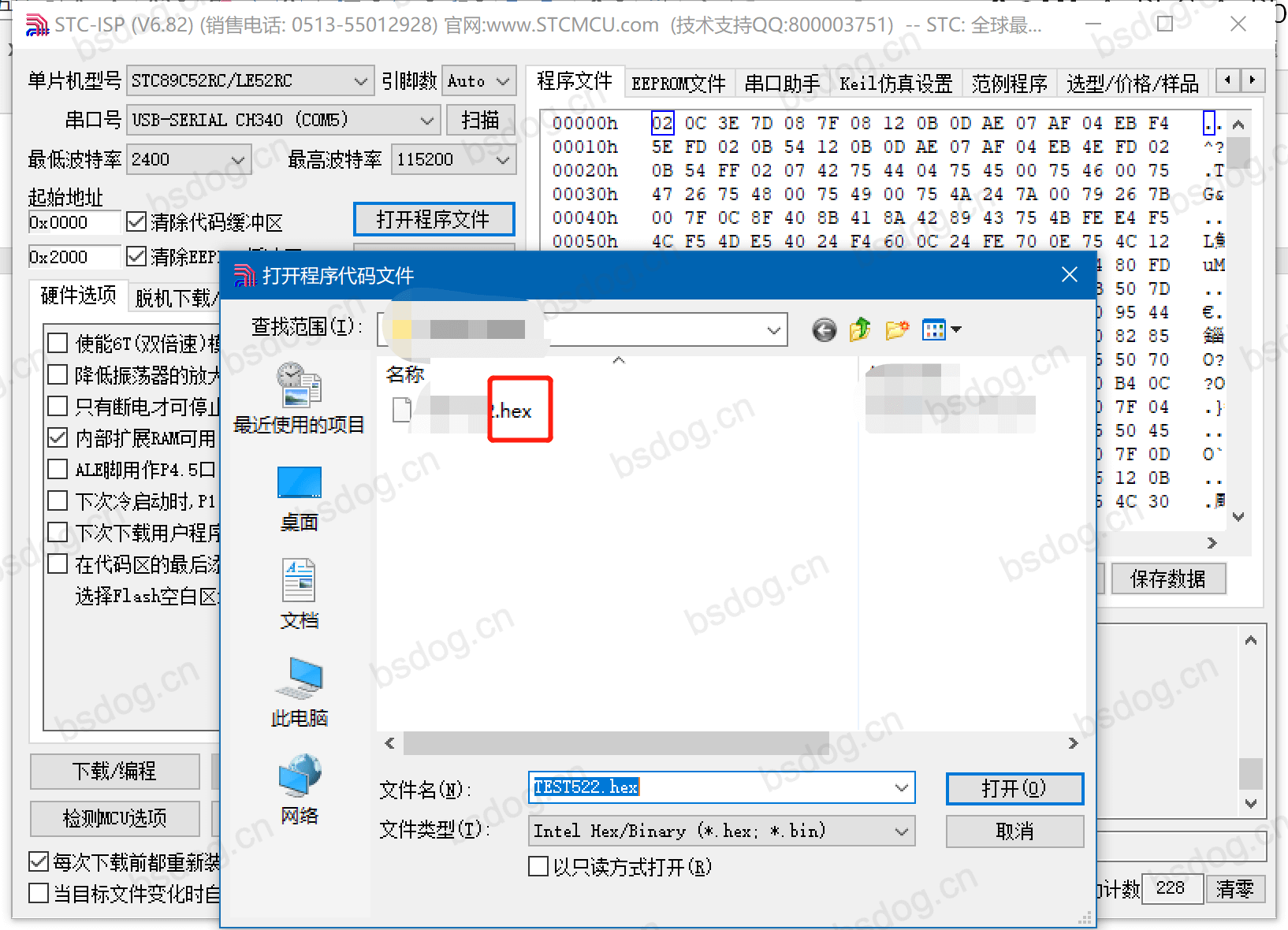Expand 查找范围 folder dropdown
Viewport: 1288px width, 930px height.
tap(775, 330)
